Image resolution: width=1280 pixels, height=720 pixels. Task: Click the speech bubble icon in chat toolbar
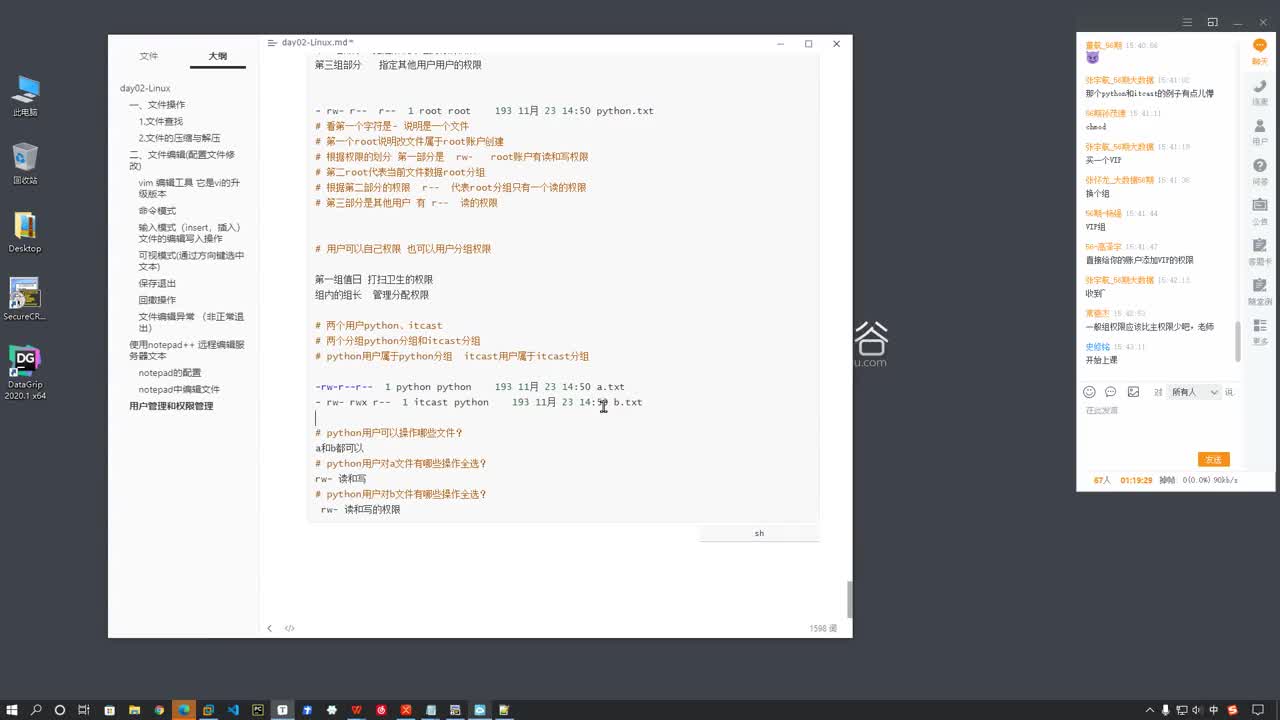tap(1111, 392)
